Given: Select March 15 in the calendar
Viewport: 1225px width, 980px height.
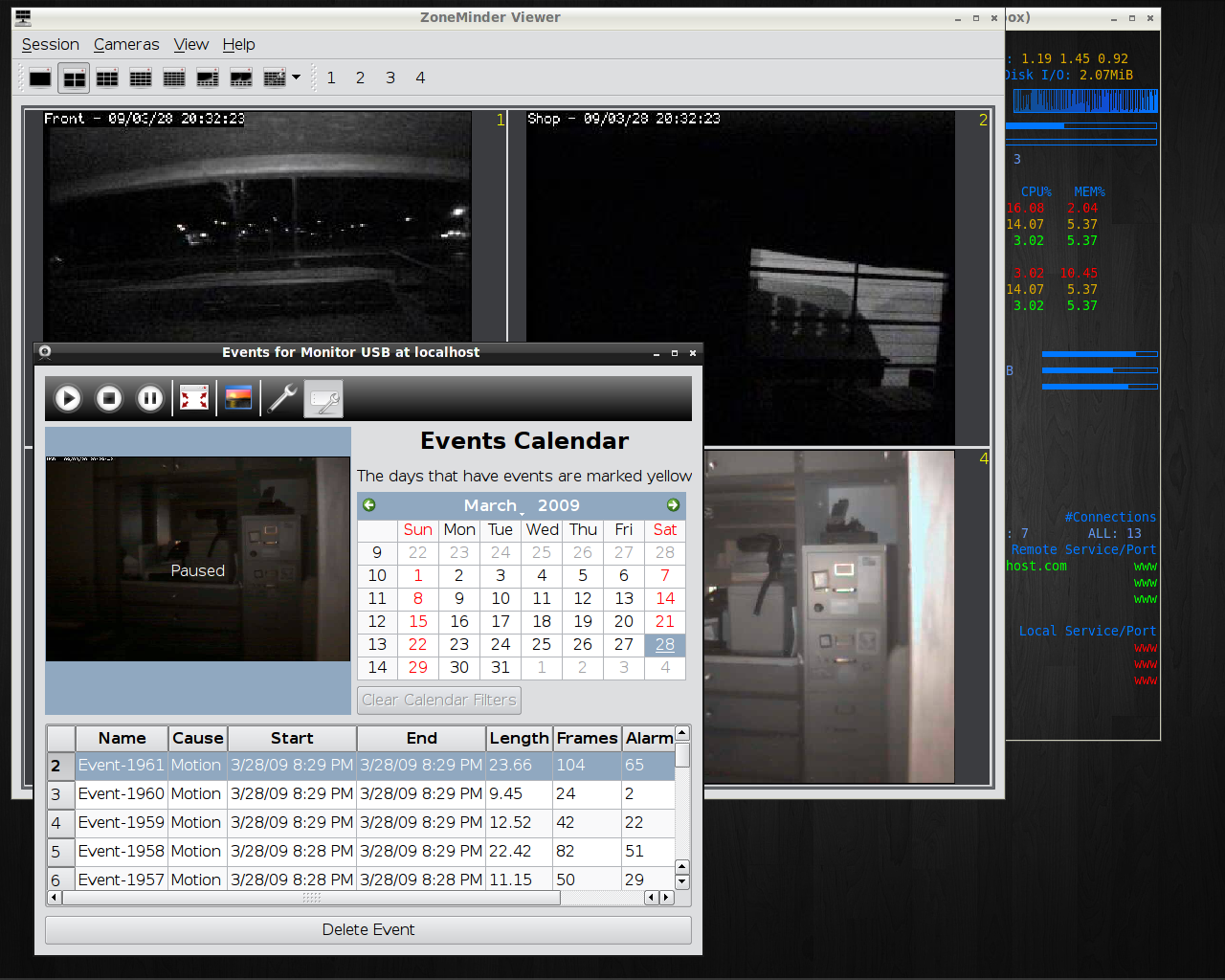Looking at the screenshot, I should point(418,621).
